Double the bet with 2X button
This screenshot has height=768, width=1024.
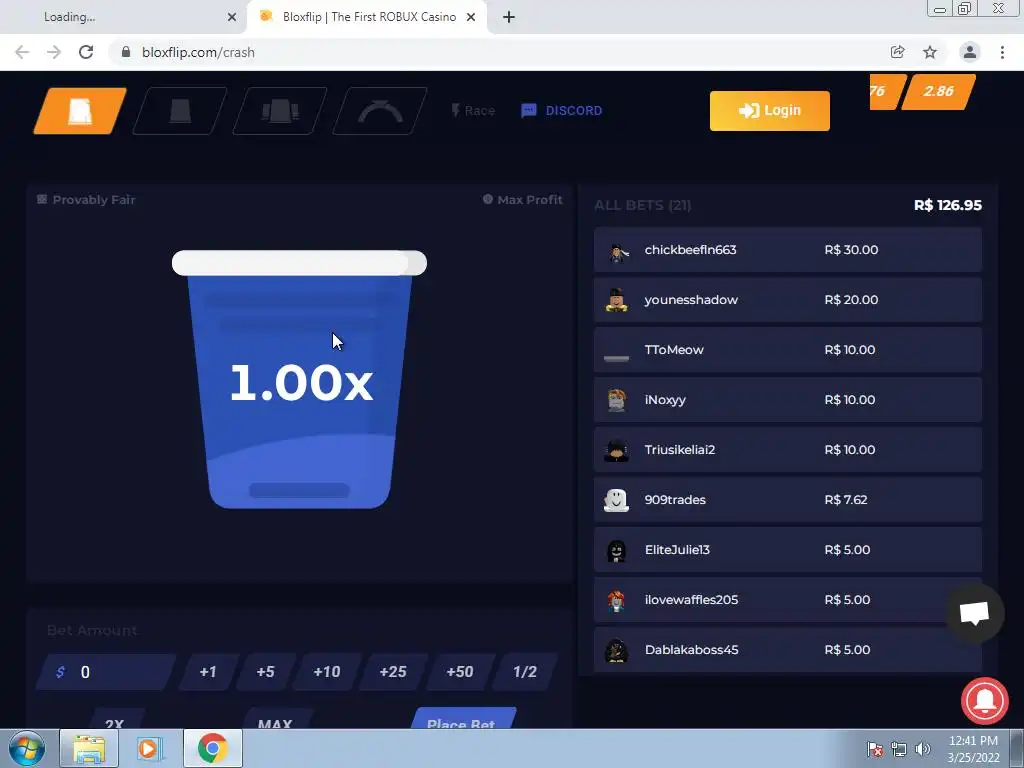click(115, 719)
